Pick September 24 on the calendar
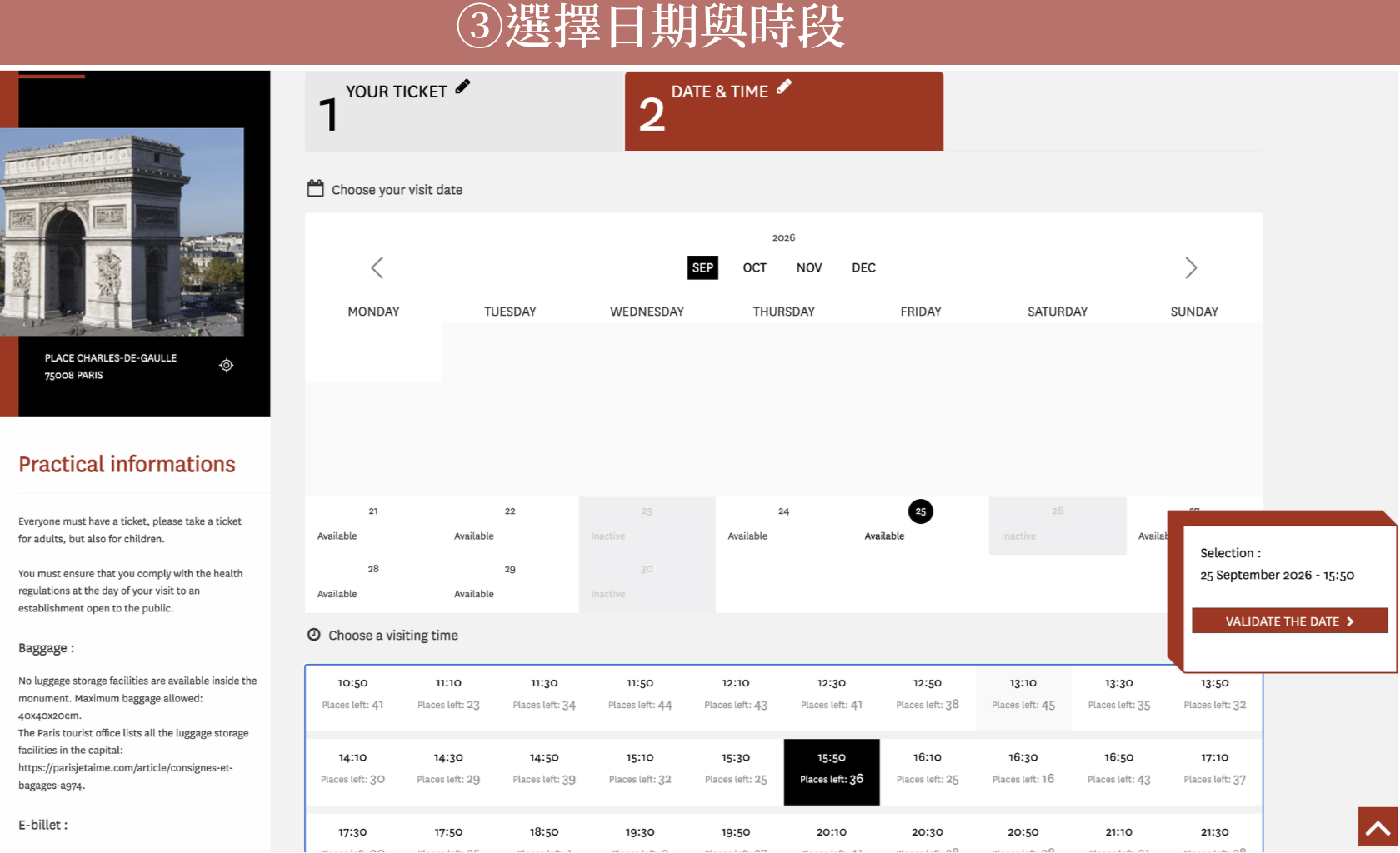The width and height of the screenshot is (1400, 853). click(x=783, y=526)
